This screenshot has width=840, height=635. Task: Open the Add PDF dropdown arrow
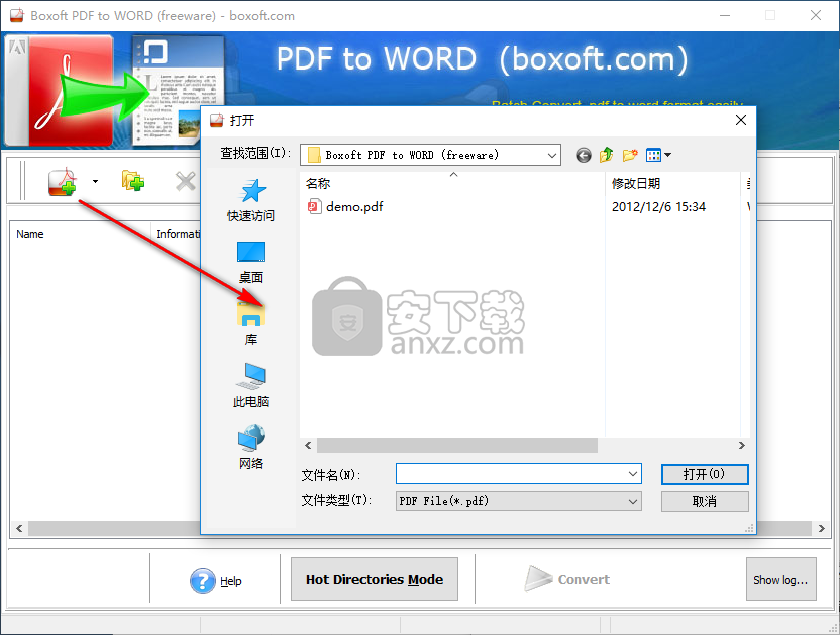pos(95,182)
